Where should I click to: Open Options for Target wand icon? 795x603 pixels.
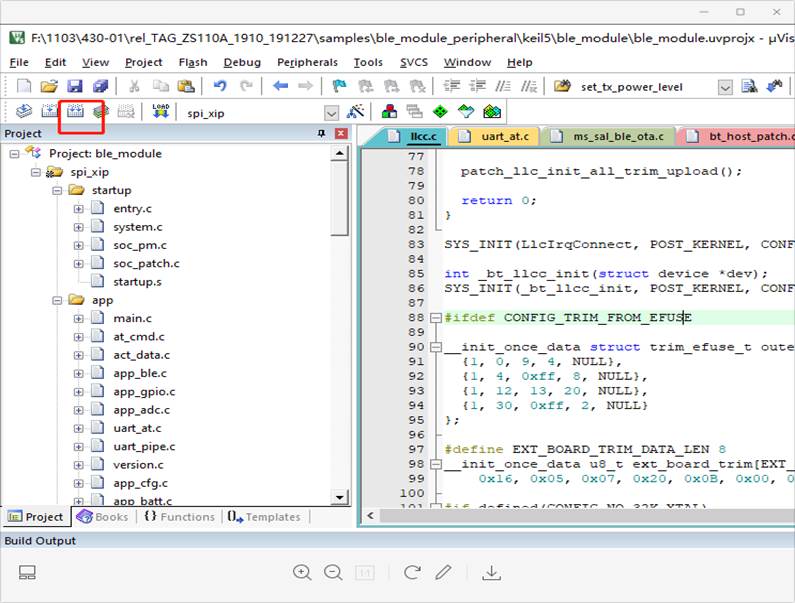pyautogui.click(x=355, y=111)
